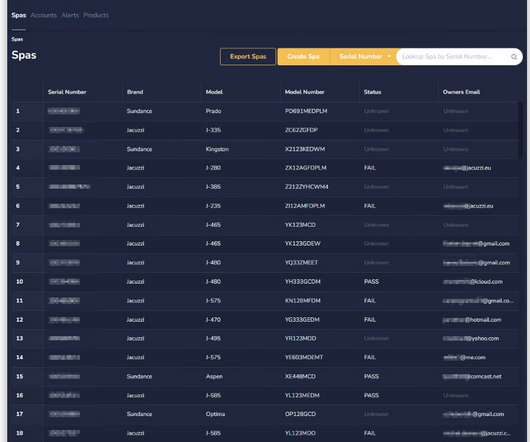Viewport: 530px width, 442px height.
Task: Click the table vertical scrollbar
Action: click(520, 130)
